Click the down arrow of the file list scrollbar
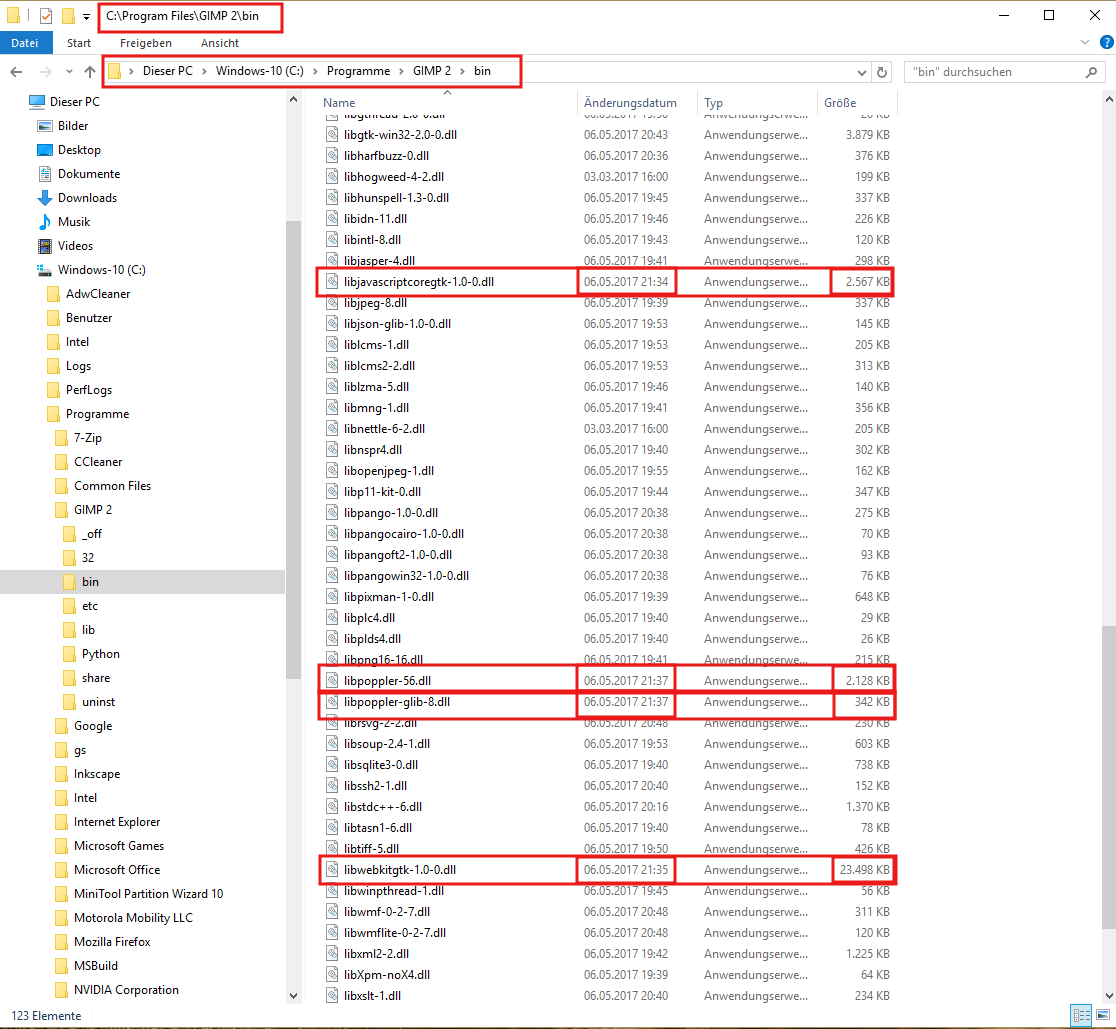The height and width of the screenshot is (1029, 1116). click(1109, 996)
